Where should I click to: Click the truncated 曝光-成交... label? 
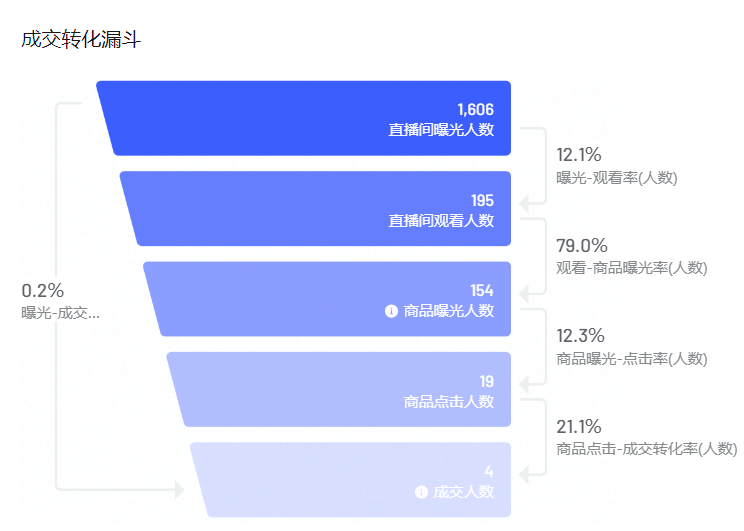(61, 313)
